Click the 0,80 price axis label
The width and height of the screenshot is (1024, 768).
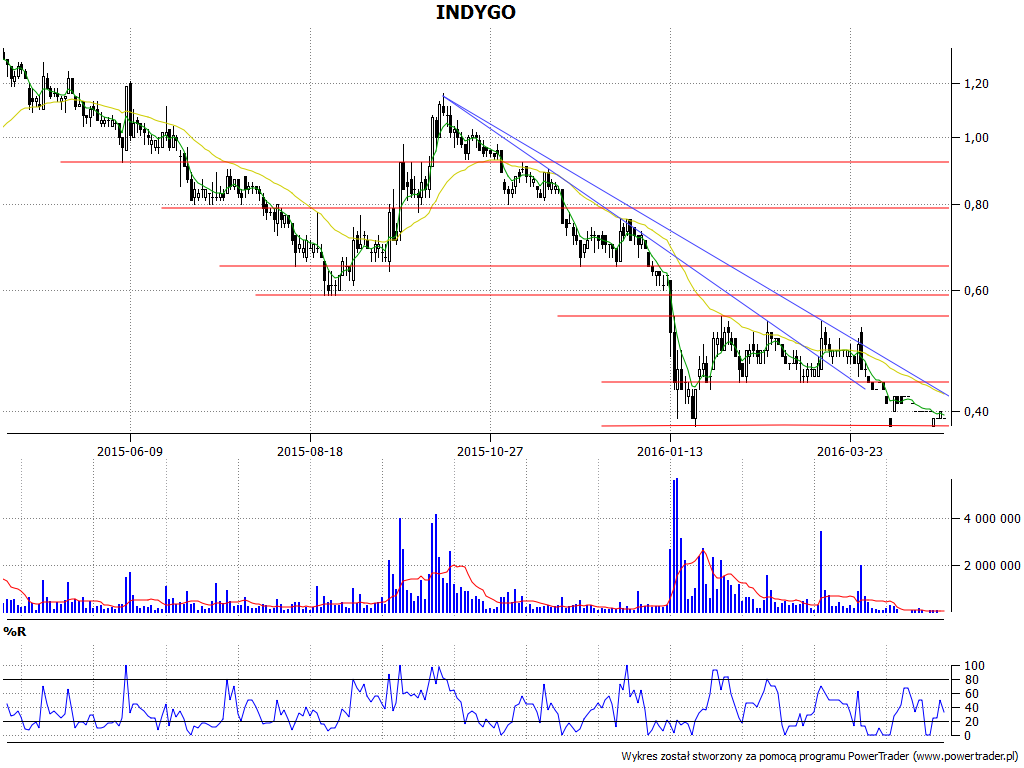click(x=976, y=205)
